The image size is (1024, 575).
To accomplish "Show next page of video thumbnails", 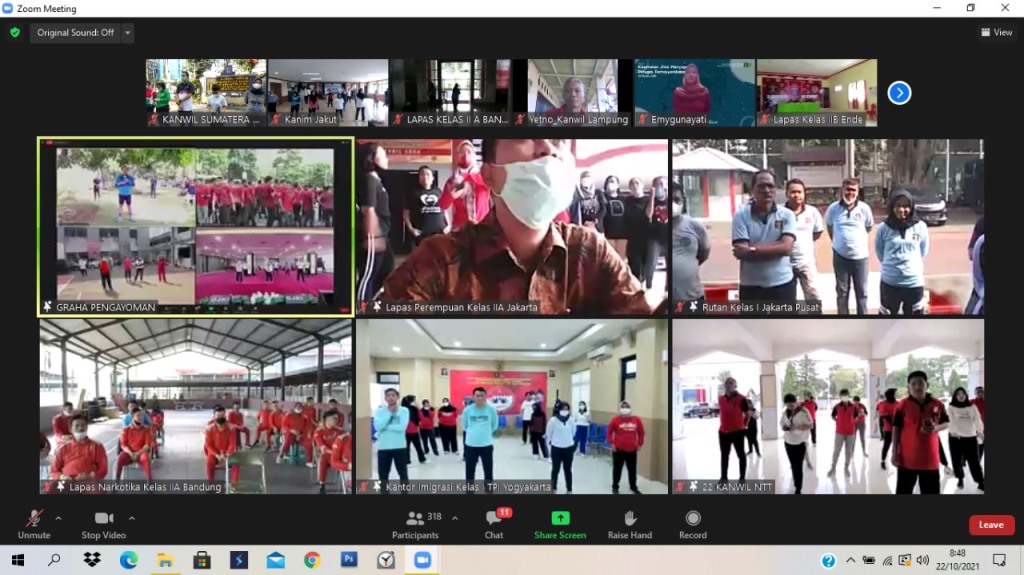I will coord(899,93).
